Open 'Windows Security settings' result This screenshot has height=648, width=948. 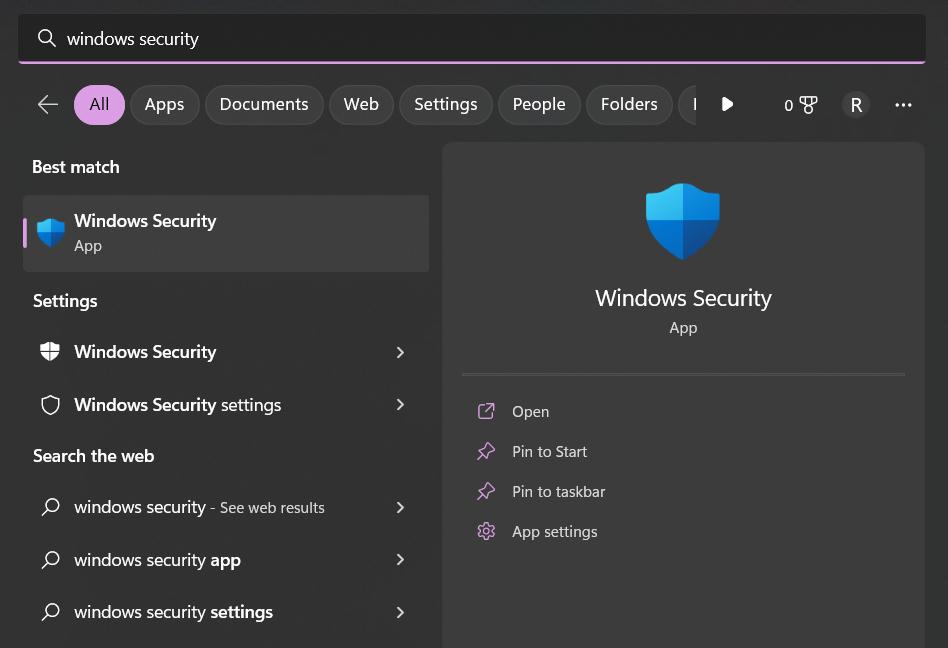coord(226,404)
